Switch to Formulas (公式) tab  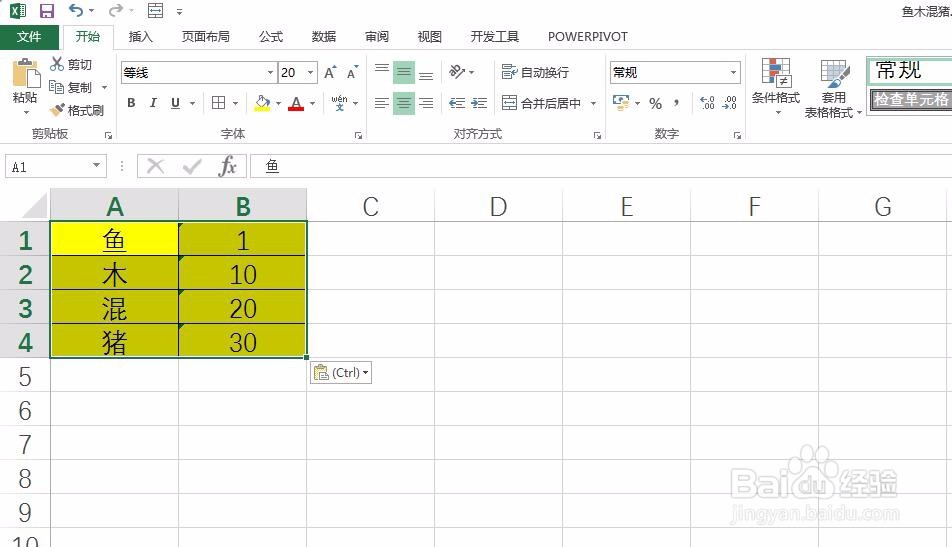coord(271,36)
